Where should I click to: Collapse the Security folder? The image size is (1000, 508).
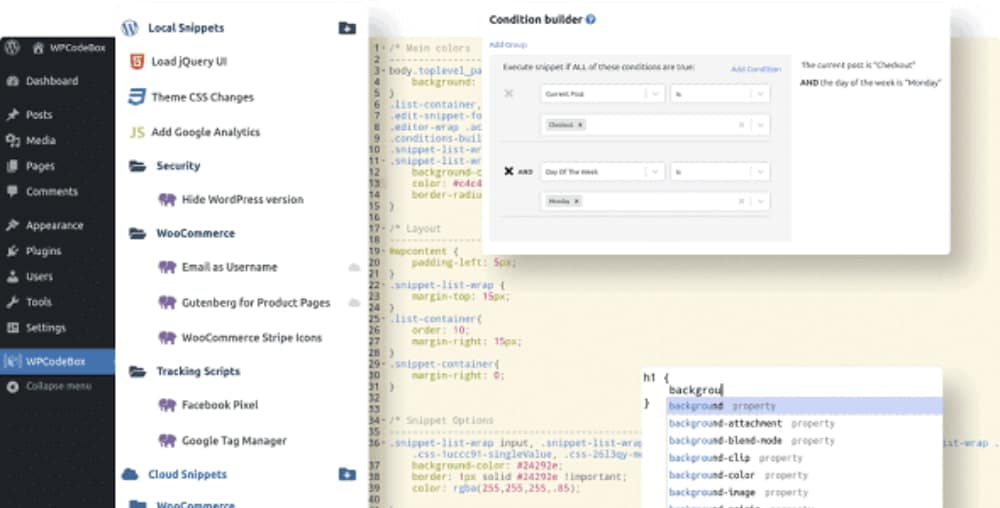[137, 166]
